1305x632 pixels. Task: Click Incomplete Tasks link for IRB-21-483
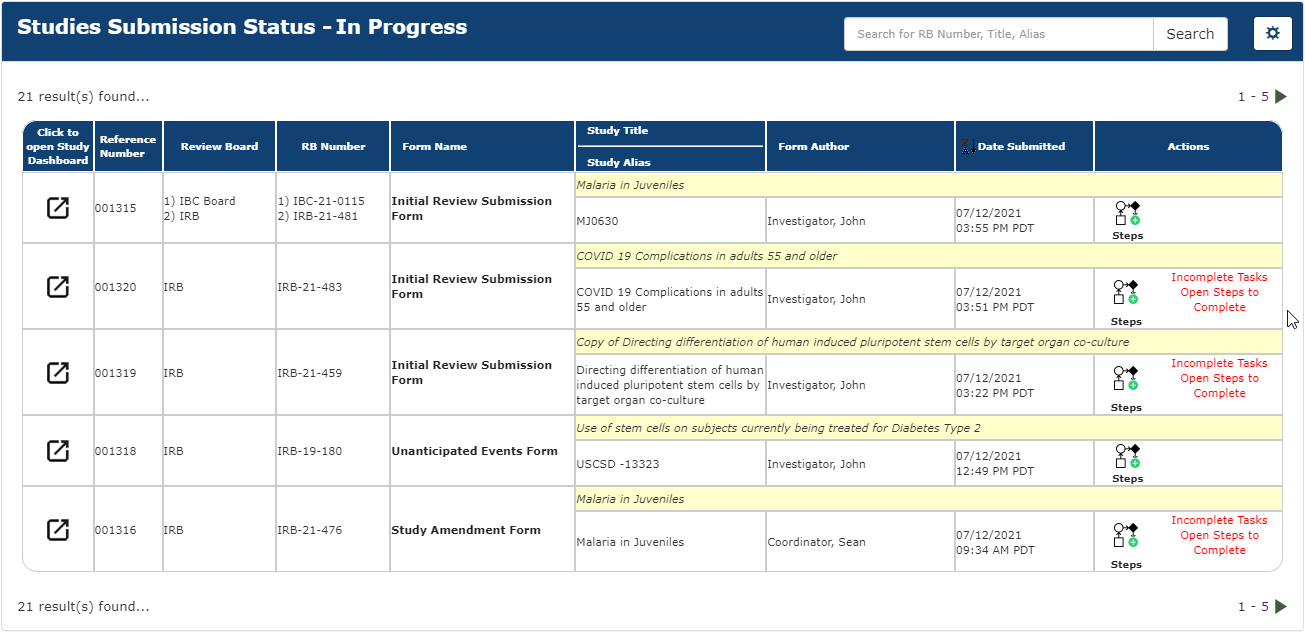[x=1219, y=292]
